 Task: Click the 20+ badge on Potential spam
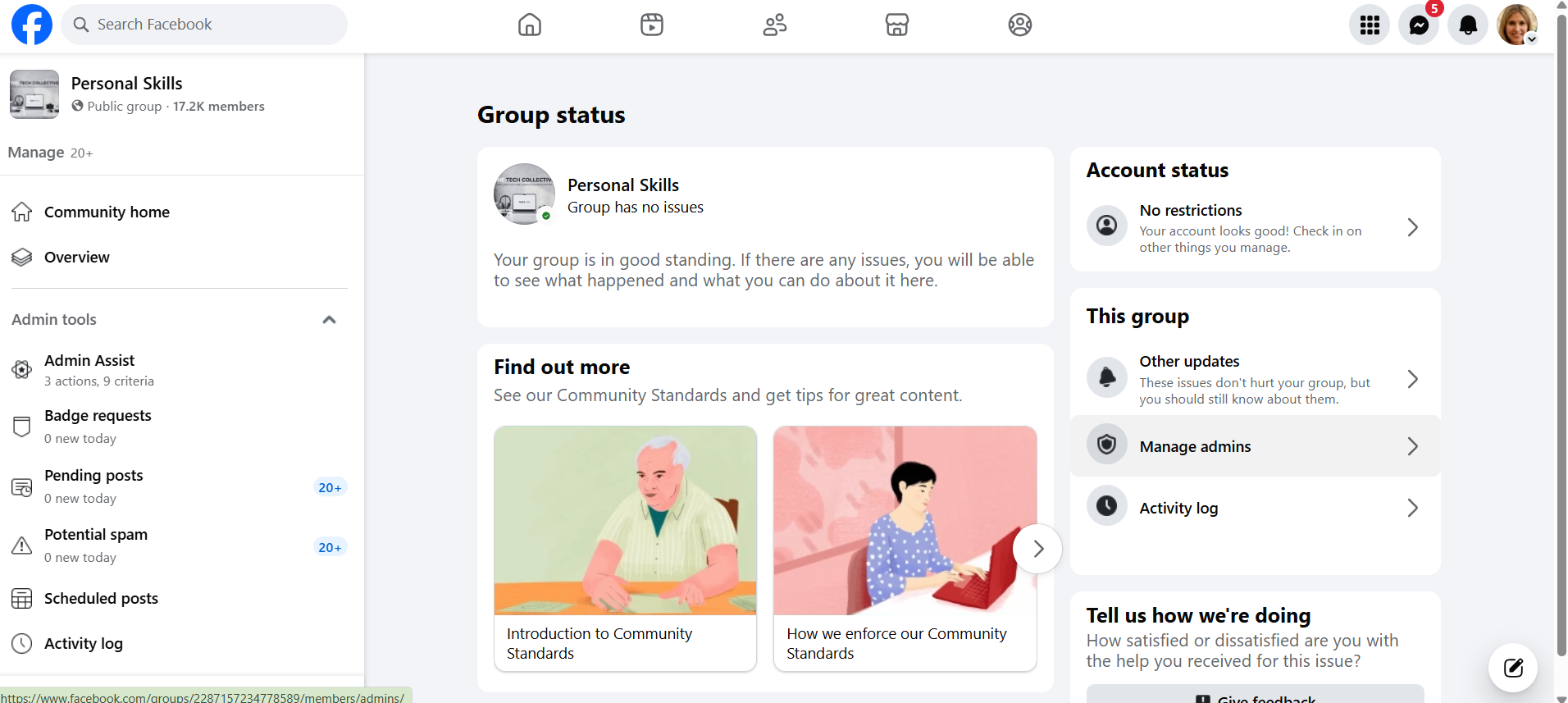pos(330,547)
